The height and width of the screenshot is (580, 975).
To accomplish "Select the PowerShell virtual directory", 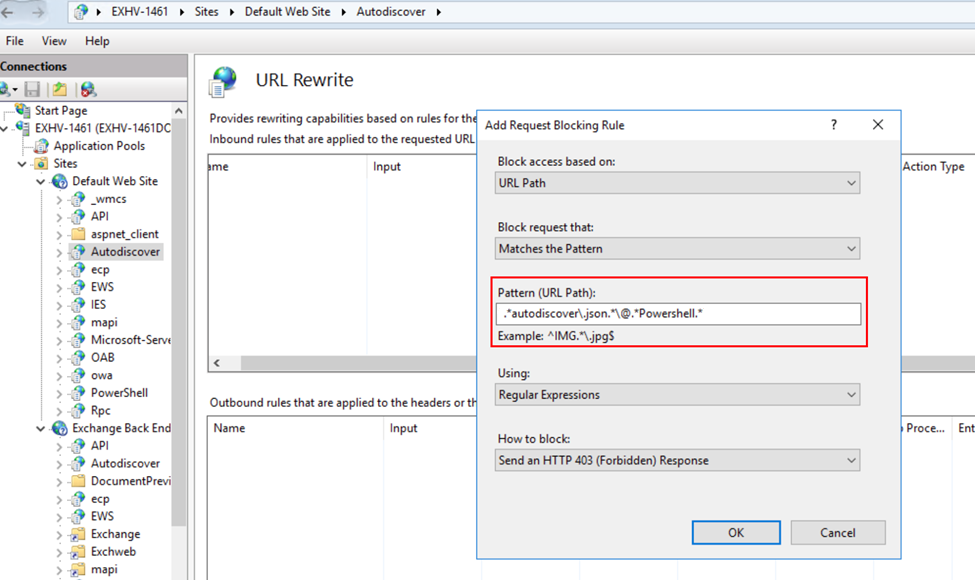I will 119,393.
